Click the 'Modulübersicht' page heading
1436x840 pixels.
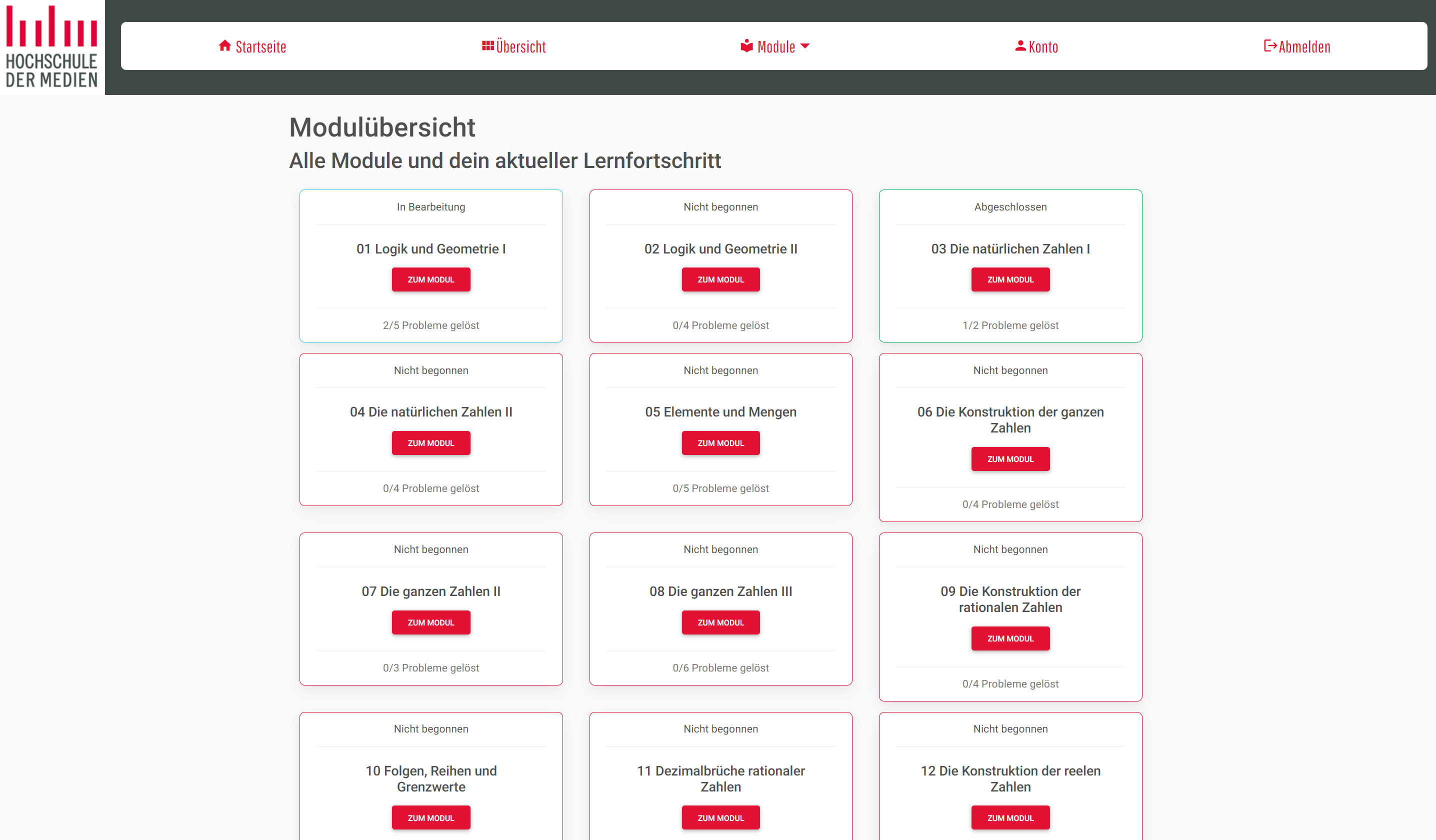point(382,127)
